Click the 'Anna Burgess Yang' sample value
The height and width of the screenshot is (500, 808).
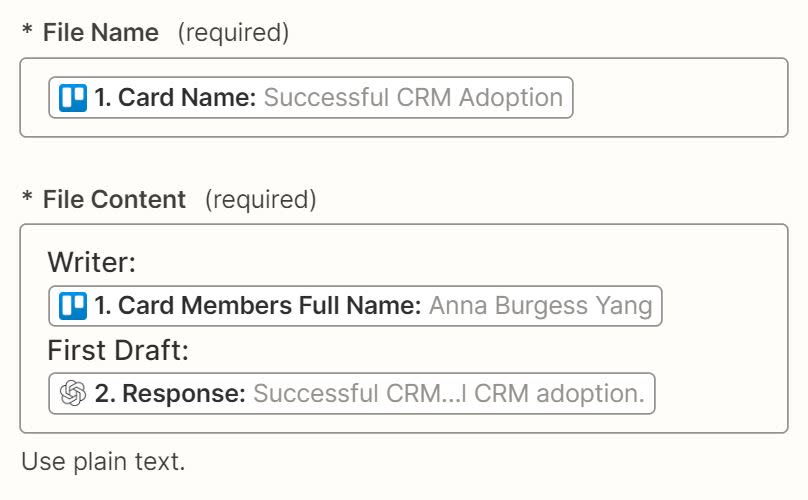click(540, 306)
